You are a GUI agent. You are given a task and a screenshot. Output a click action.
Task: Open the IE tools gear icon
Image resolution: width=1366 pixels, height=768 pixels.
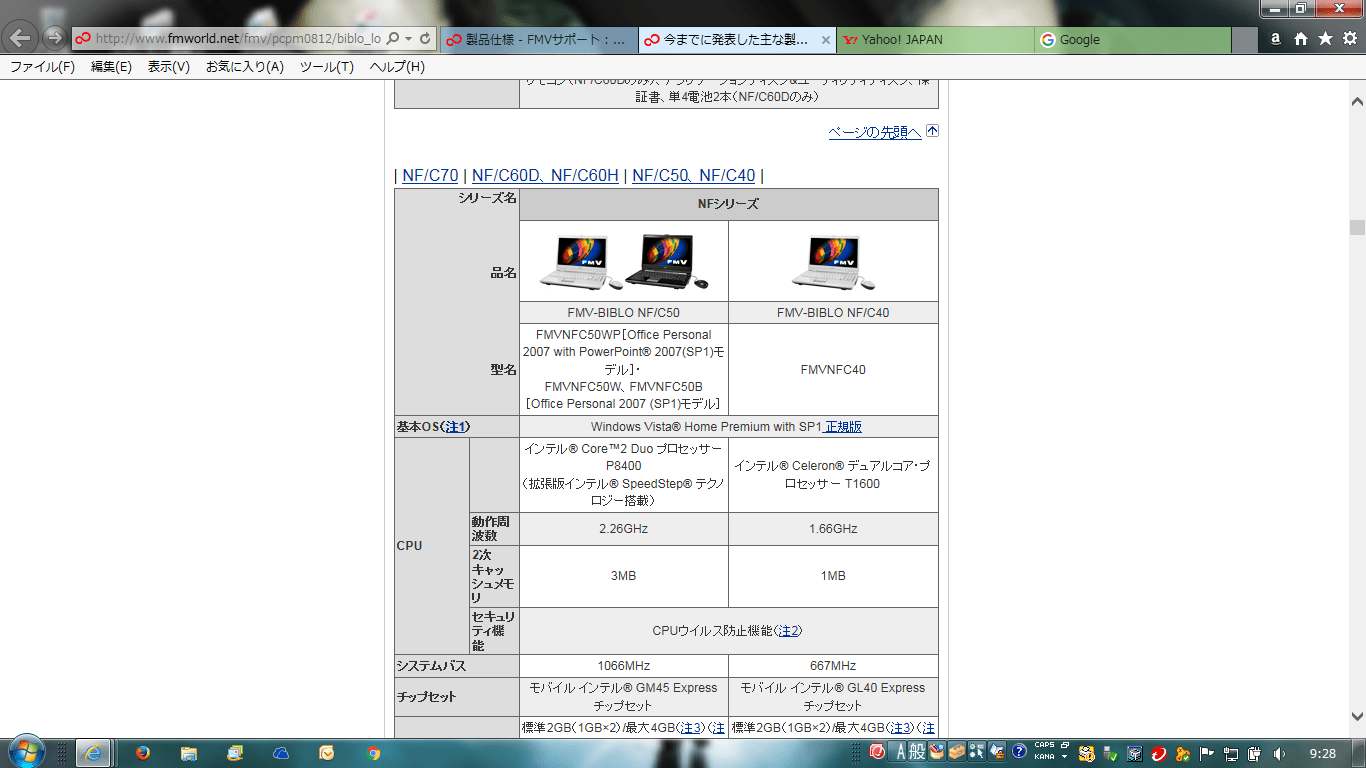tap(1349, 39)
